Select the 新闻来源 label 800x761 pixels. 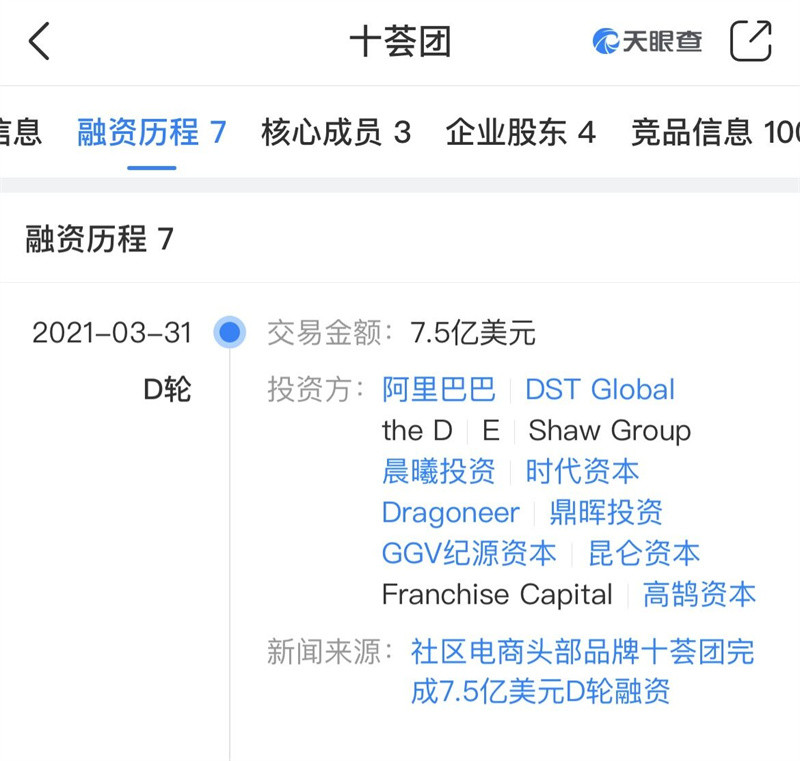click(x=330, y=651)
